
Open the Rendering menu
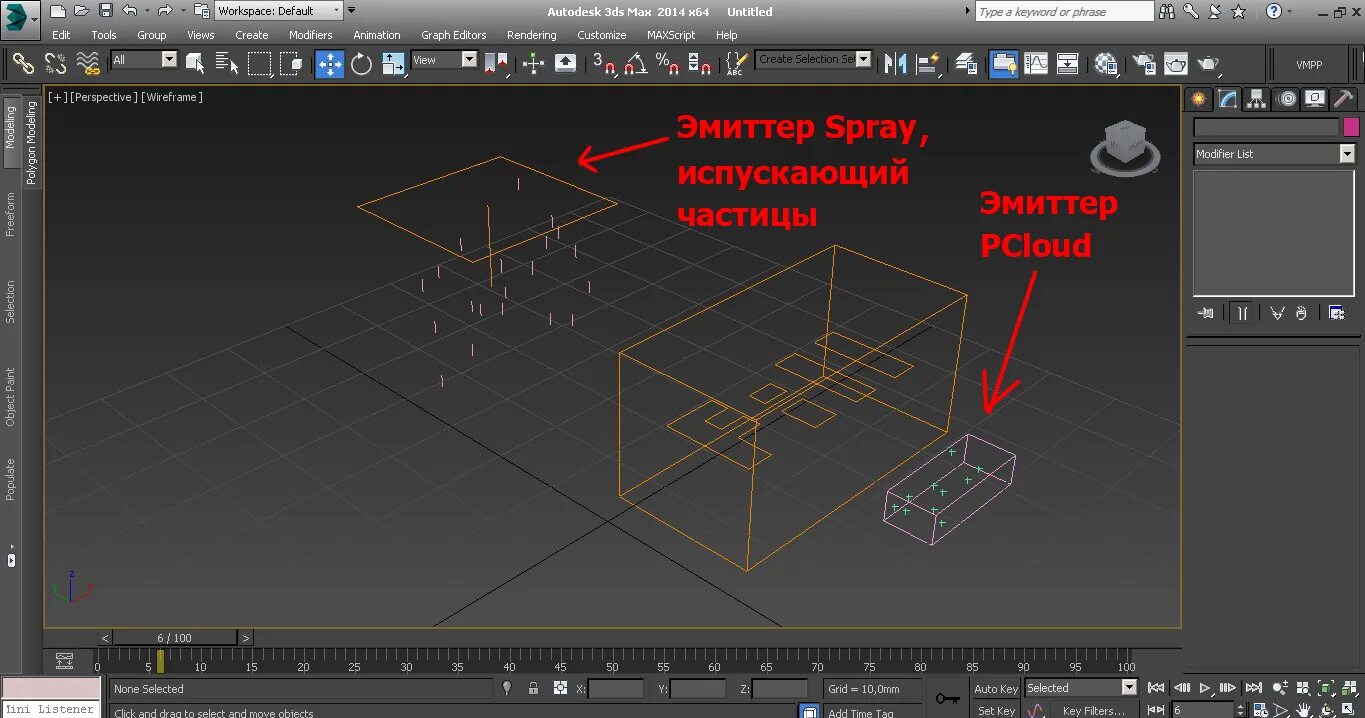click(x=531, y=34)
